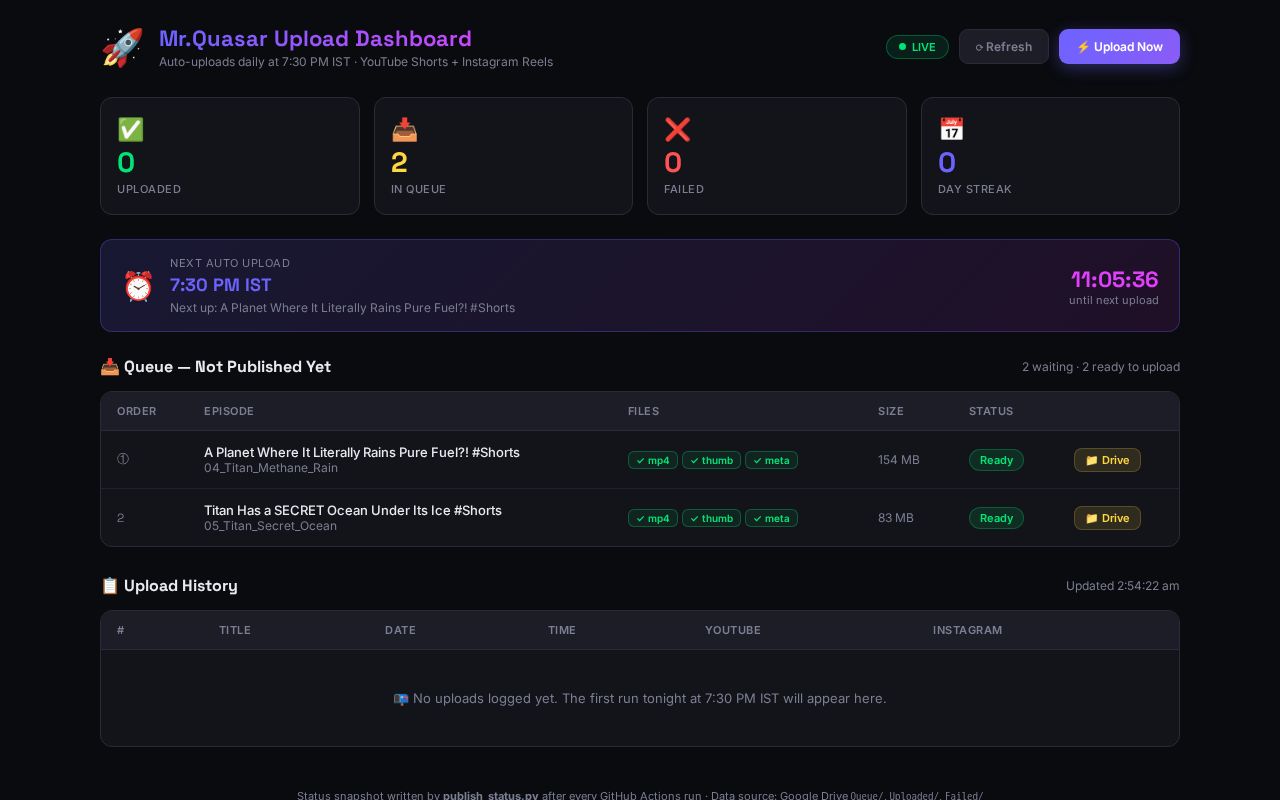Click folder name 04_Titan_Methane_Rain
Image resolution: width=1280 pixels, height=800 pixels.
[271, 468]
